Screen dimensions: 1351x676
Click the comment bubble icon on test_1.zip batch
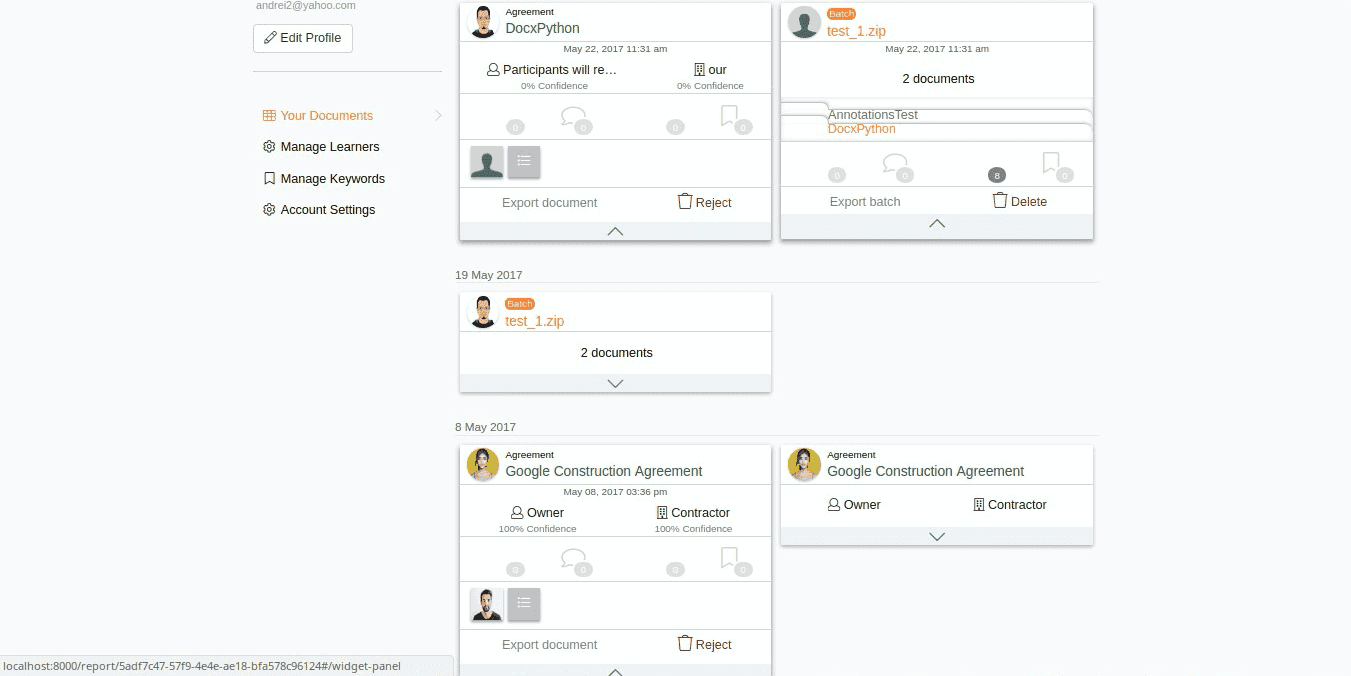point(895,163)
